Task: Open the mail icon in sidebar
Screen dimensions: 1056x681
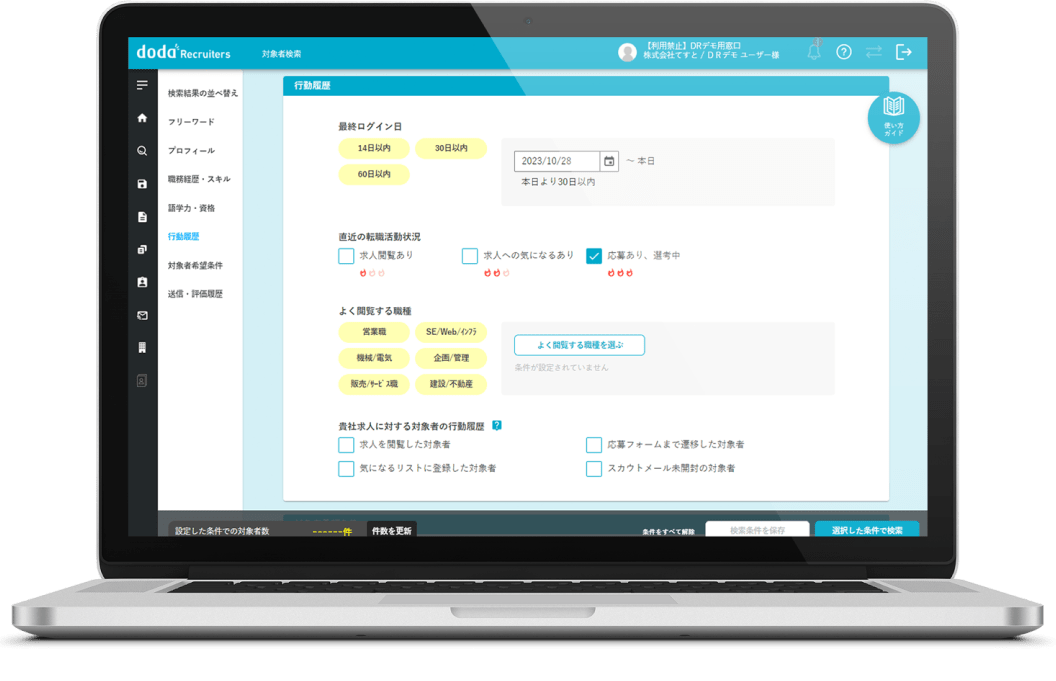Action: pos(142,315)
